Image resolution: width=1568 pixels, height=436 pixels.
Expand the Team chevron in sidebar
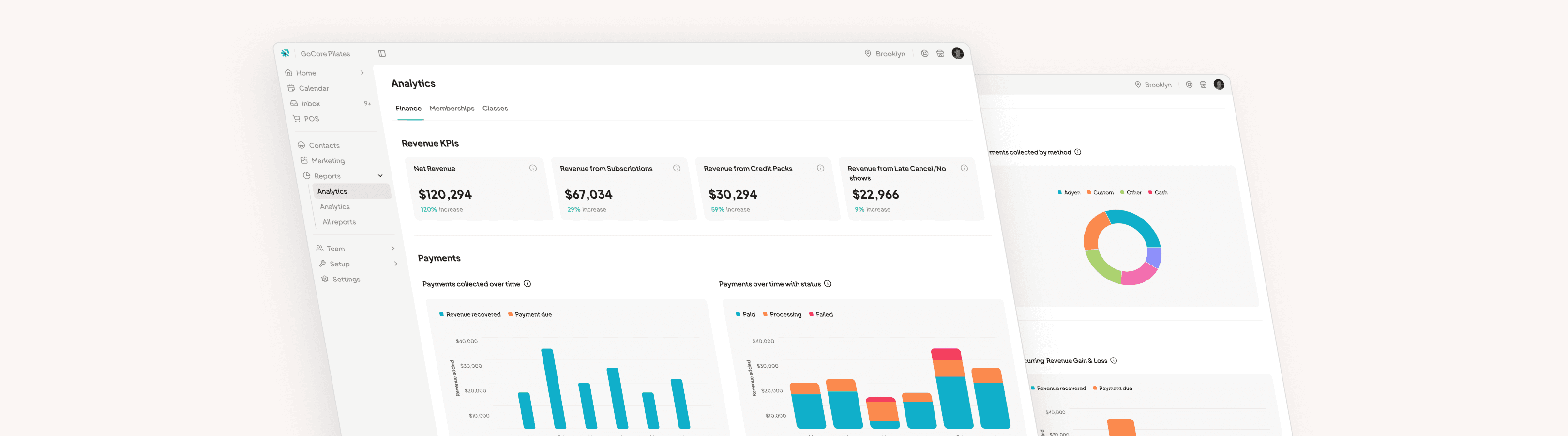(393, 249)
